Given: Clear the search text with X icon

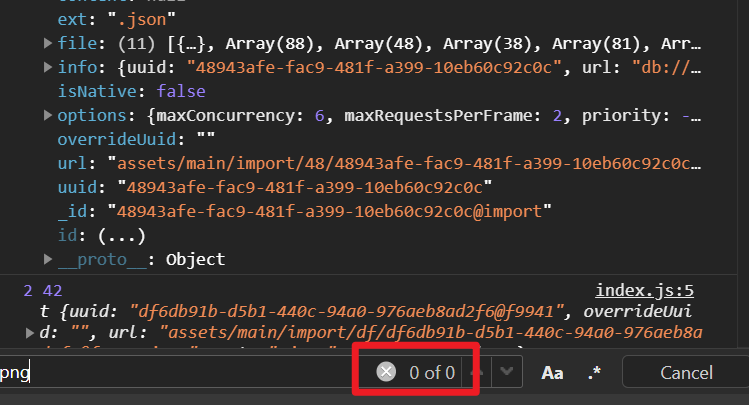Looking at the screenshot, I should coord(386,372).
